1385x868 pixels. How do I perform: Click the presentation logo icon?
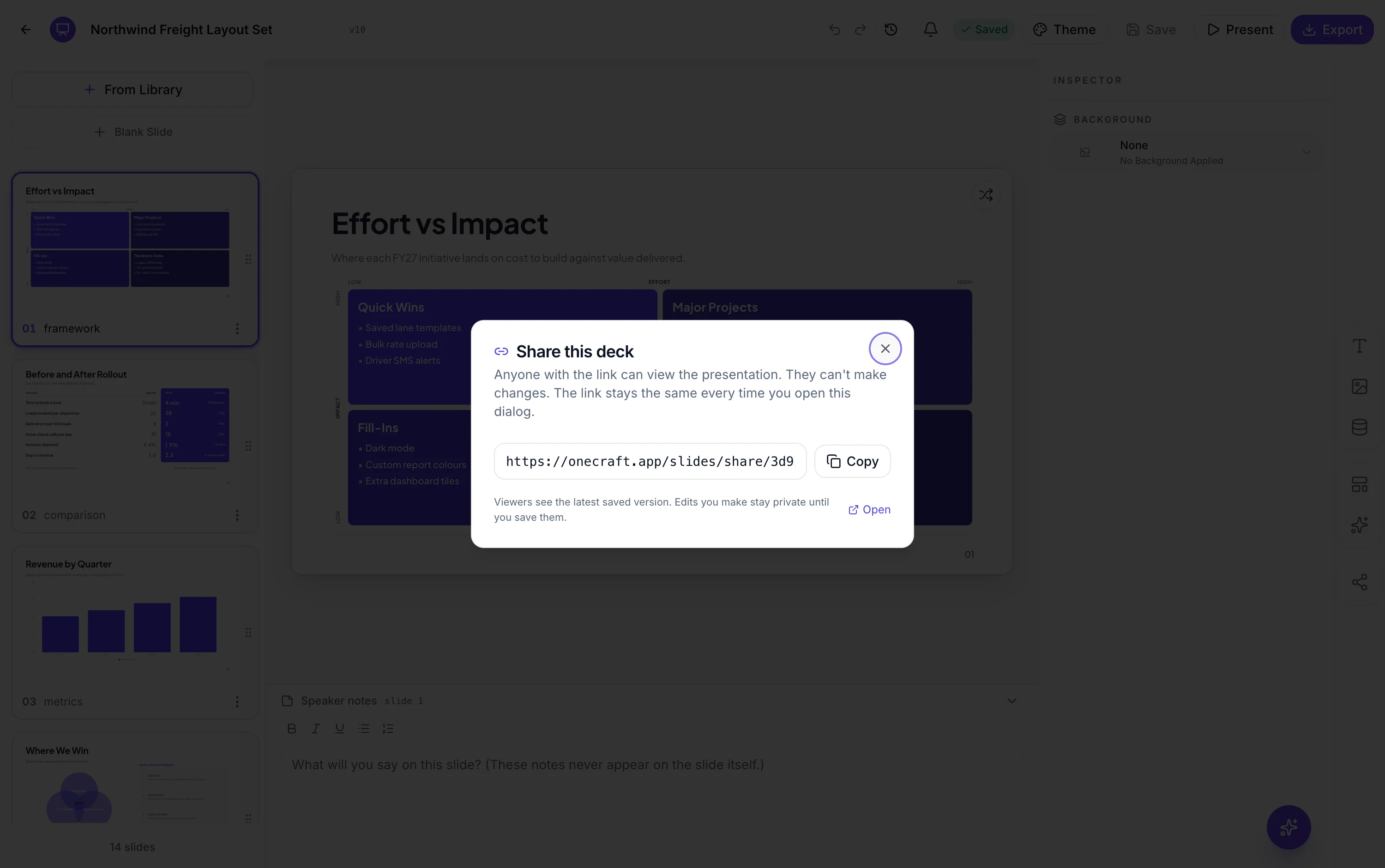(63, 29)
